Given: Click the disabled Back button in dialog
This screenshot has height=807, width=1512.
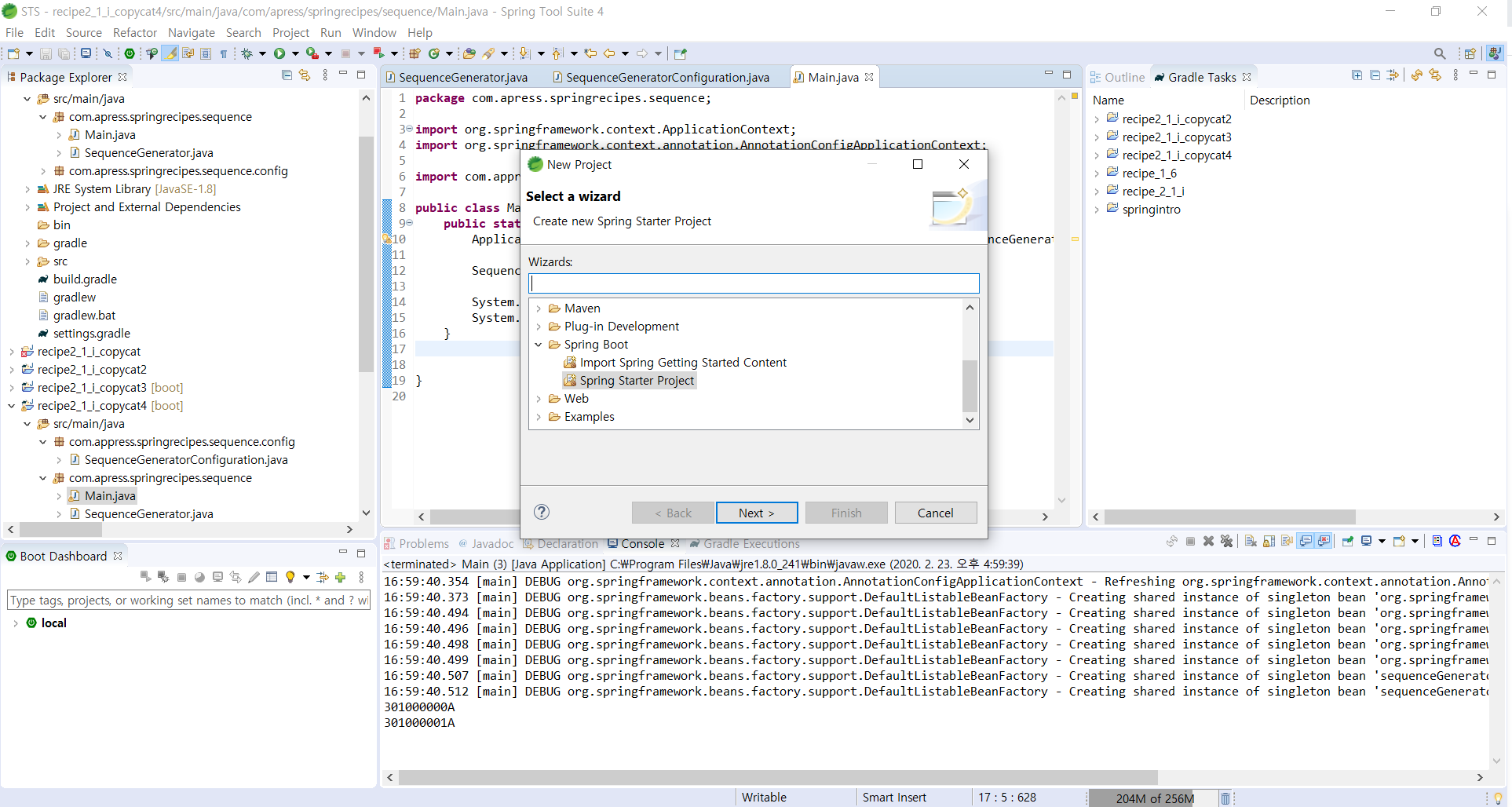Looking at the screenshot, I should [673, 513].
